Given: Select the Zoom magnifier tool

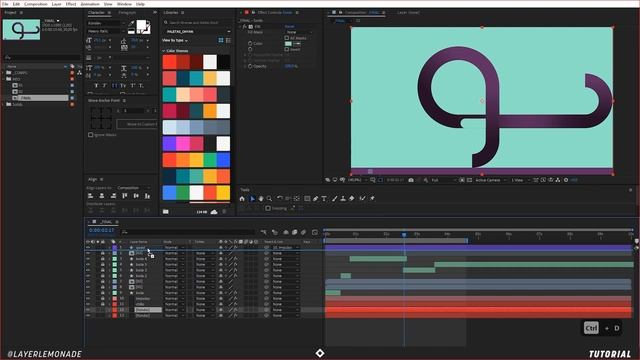Looking at the screenshot, I should tap(269, 199).
